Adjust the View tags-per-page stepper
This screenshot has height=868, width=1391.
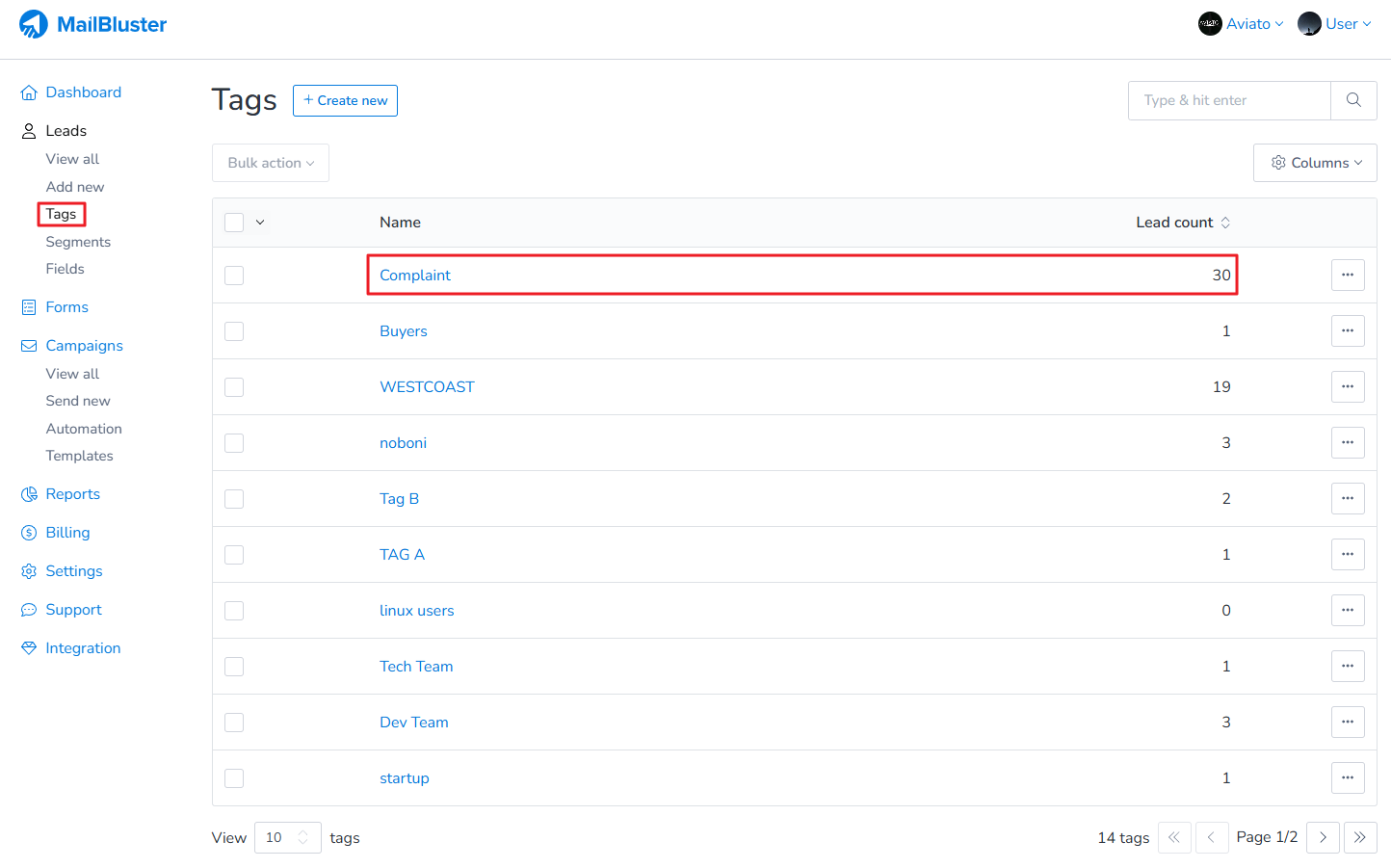302,837
